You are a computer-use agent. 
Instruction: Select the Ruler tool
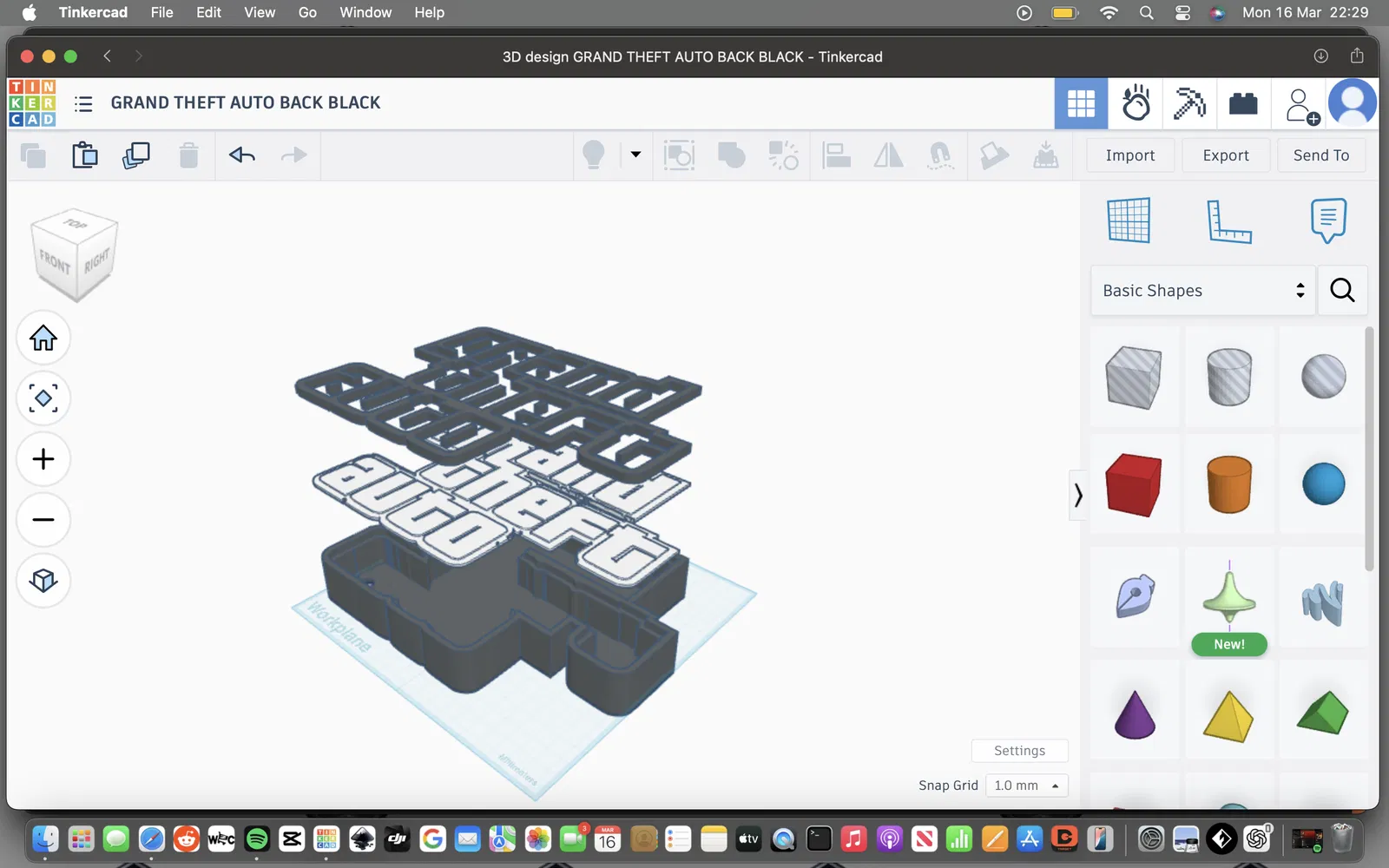(1229, 220)
